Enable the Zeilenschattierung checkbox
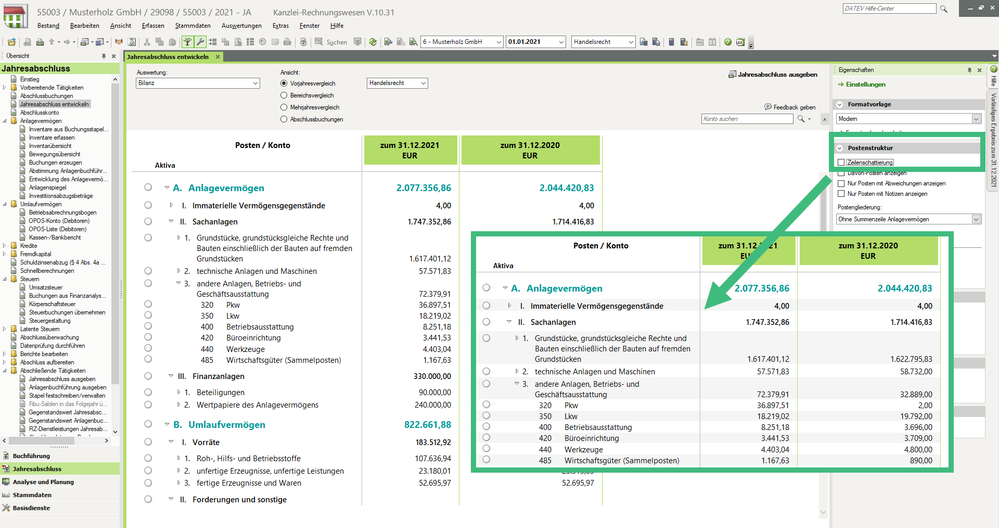The image size is (999, 528). tap(841, 163)
